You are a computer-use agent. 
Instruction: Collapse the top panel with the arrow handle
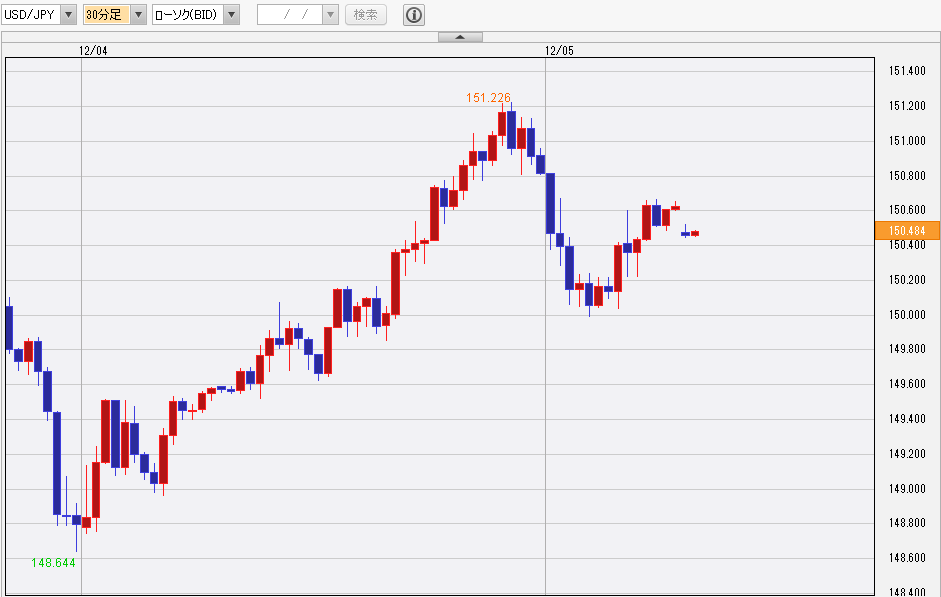pyautogui.click(x=460, y=37)
